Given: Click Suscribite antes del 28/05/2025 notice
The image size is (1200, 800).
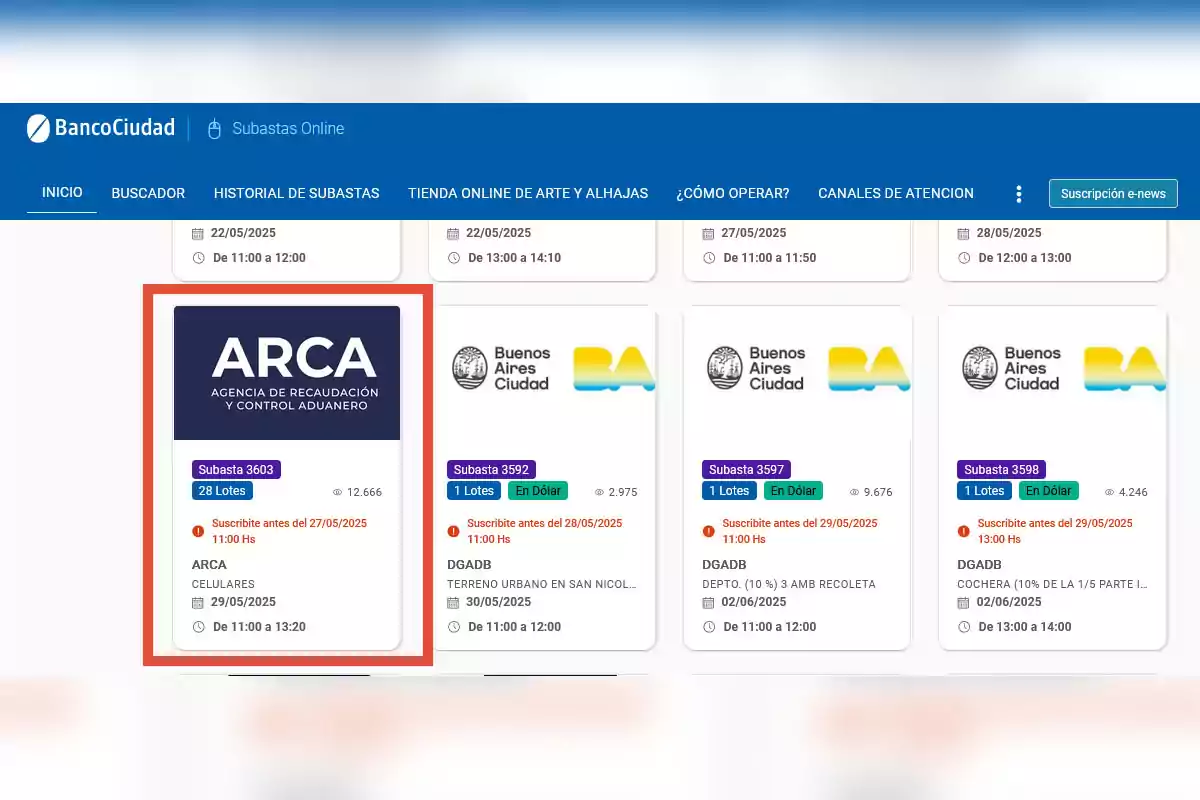Looking at the screenshot, I should pyautogui.click(x=545, y=531).
